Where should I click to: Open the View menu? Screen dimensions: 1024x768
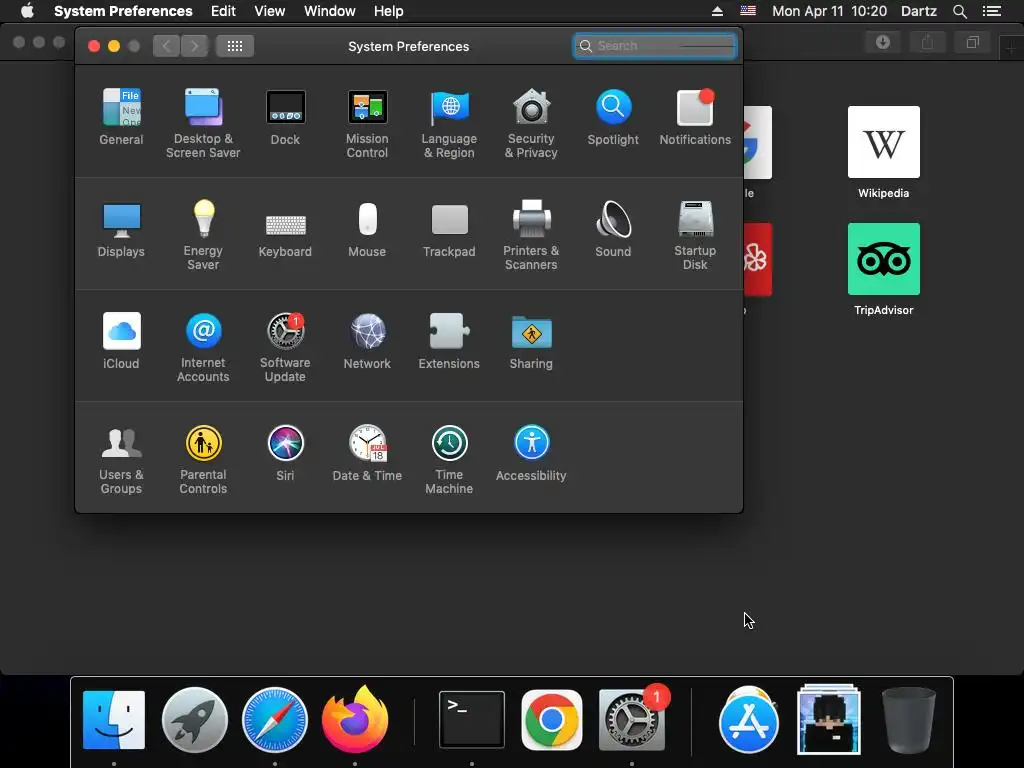pos(270,11)
